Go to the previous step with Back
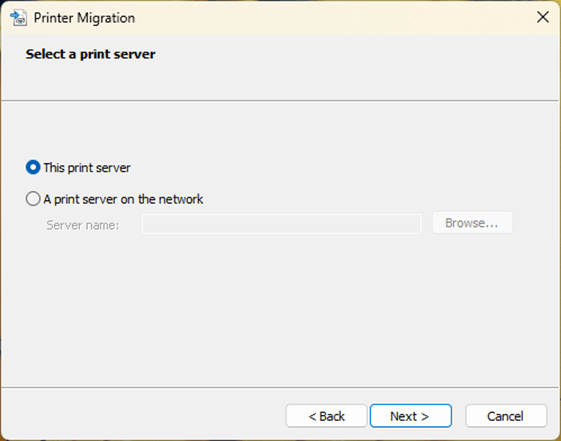This screenshot has height=441, width=561. click(x=326, y=416)
